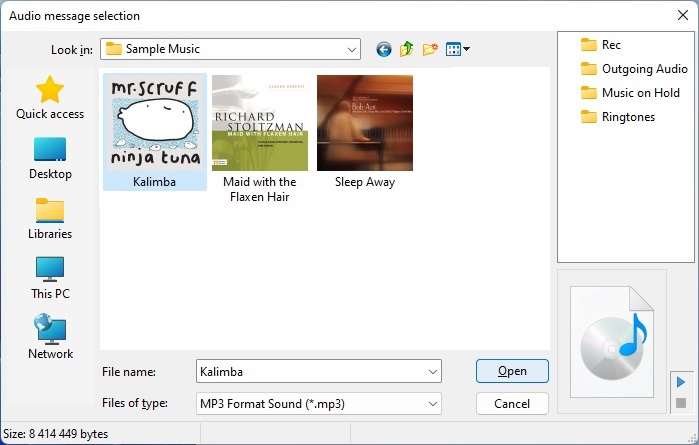Image resolution: width=699 pixels, height=445 pixels.
Task: Expand the Look in folder dropdown
Action: click(x=352, y=49)
